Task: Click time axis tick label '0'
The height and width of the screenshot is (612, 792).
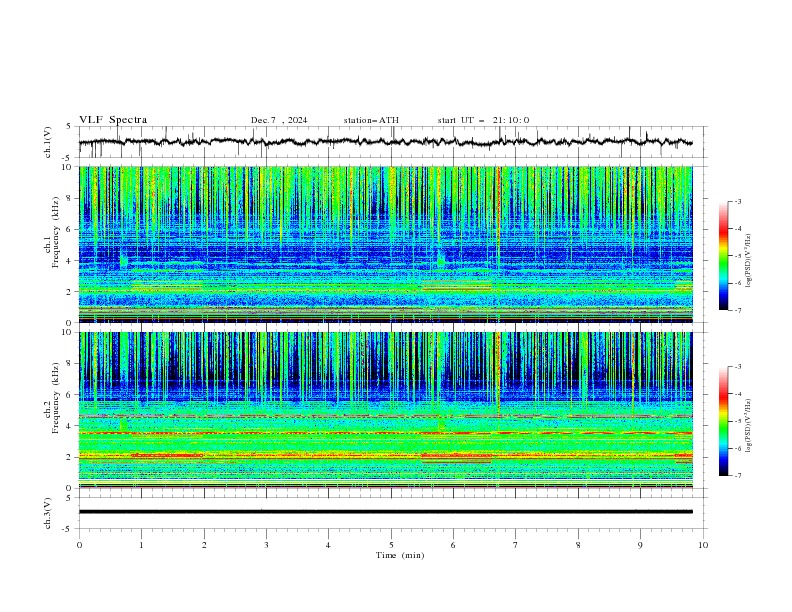Action: [x=79, y=545]
